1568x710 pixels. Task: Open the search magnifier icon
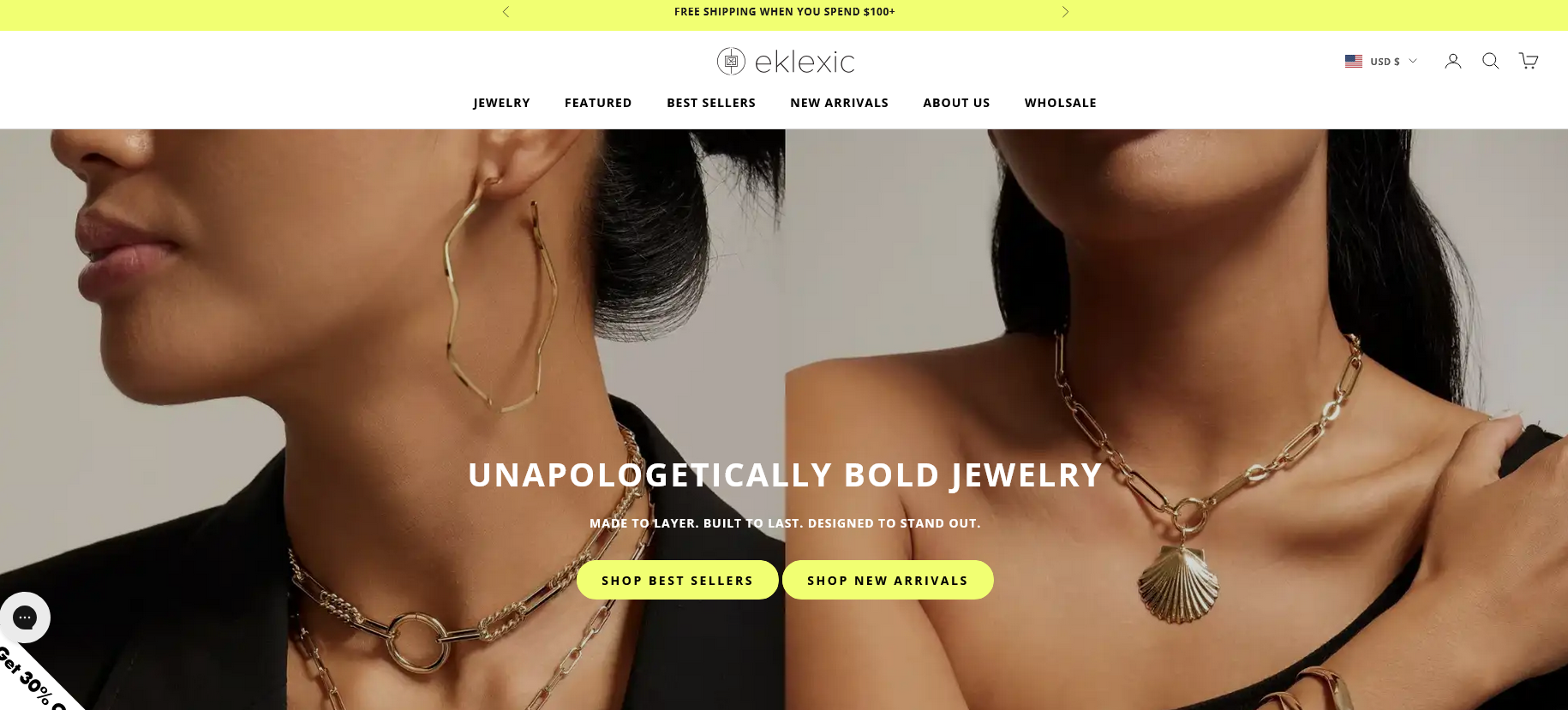pyautogui.click(x=1490, y=61)
